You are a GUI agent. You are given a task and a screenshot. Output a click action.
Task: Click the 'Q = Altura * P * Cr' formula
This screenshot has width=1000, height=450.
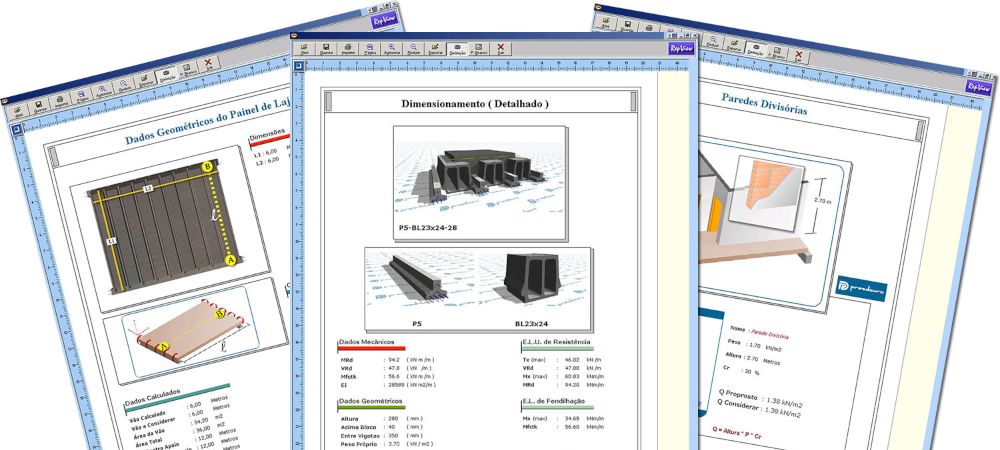737,433
